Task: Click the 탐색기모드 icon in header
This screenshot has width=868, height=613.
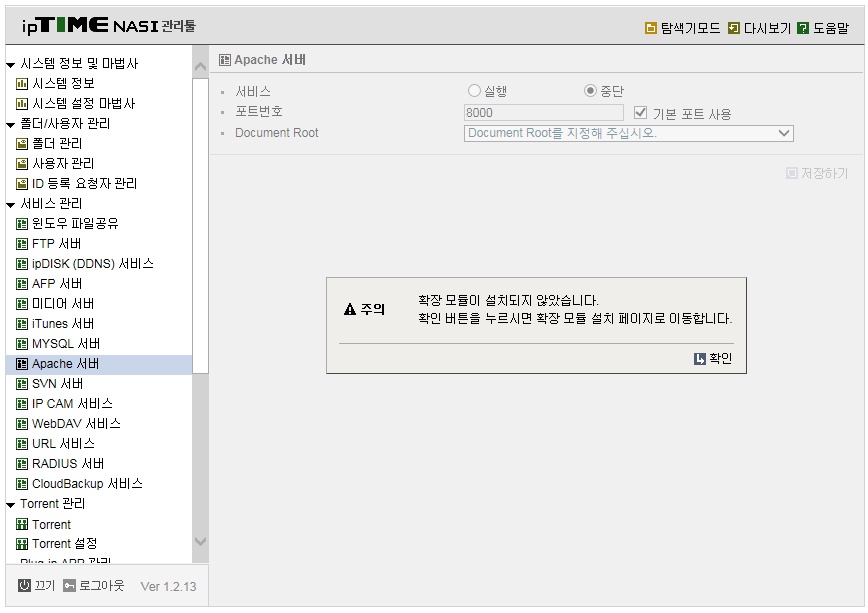Action: coord(651,28)
